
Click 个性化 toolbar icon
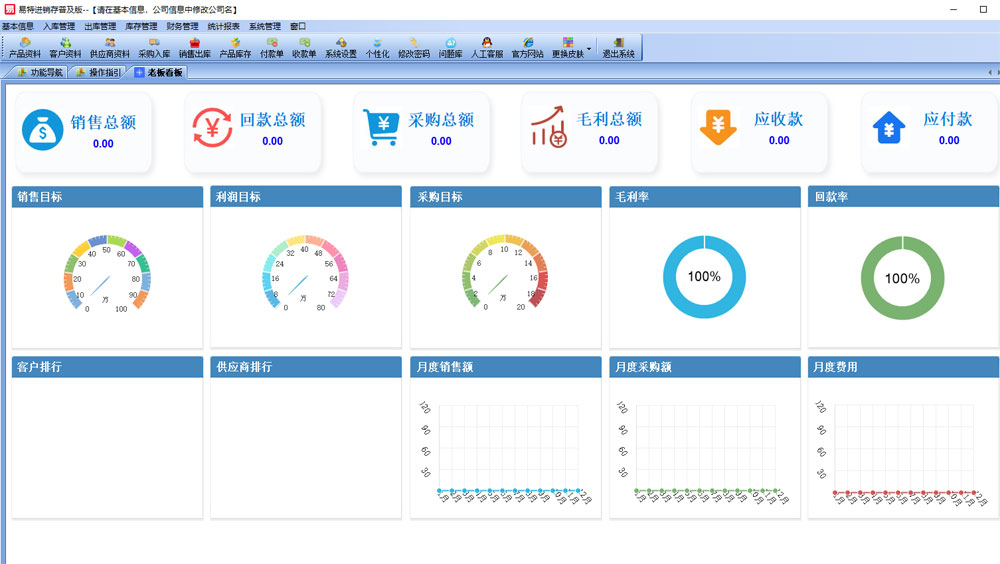(377, 48)
